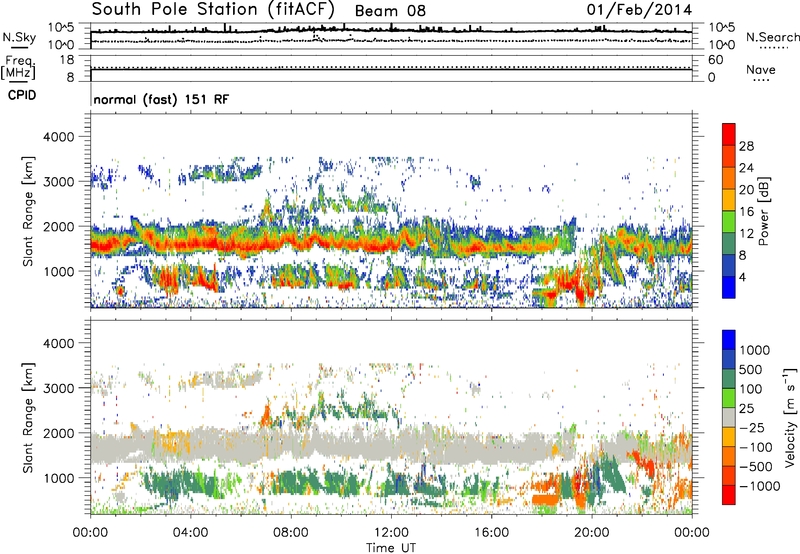This screenshot has width=800, height=554.
Task: Select the -1000 tick on Velocity colorbar
Action: tap(759, 486)
